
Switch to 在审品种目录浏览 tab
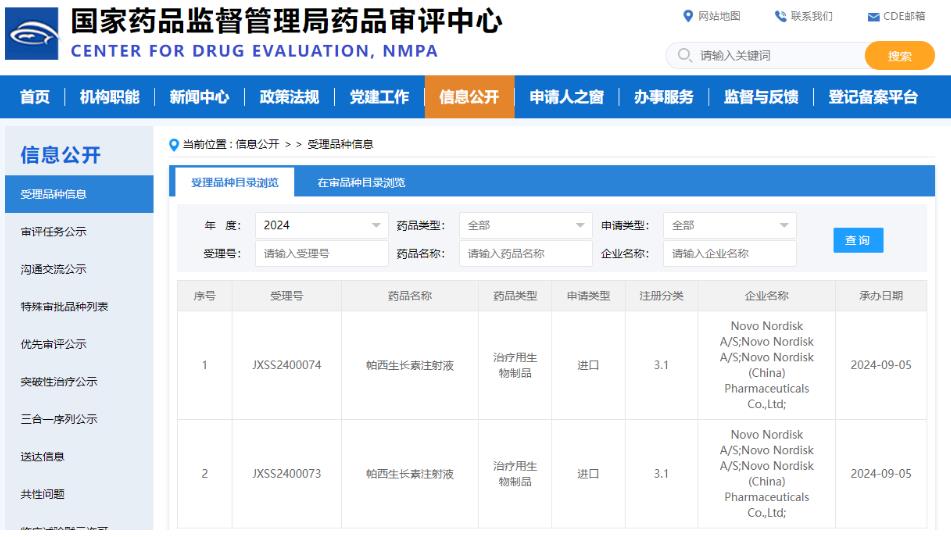point(361,183)
